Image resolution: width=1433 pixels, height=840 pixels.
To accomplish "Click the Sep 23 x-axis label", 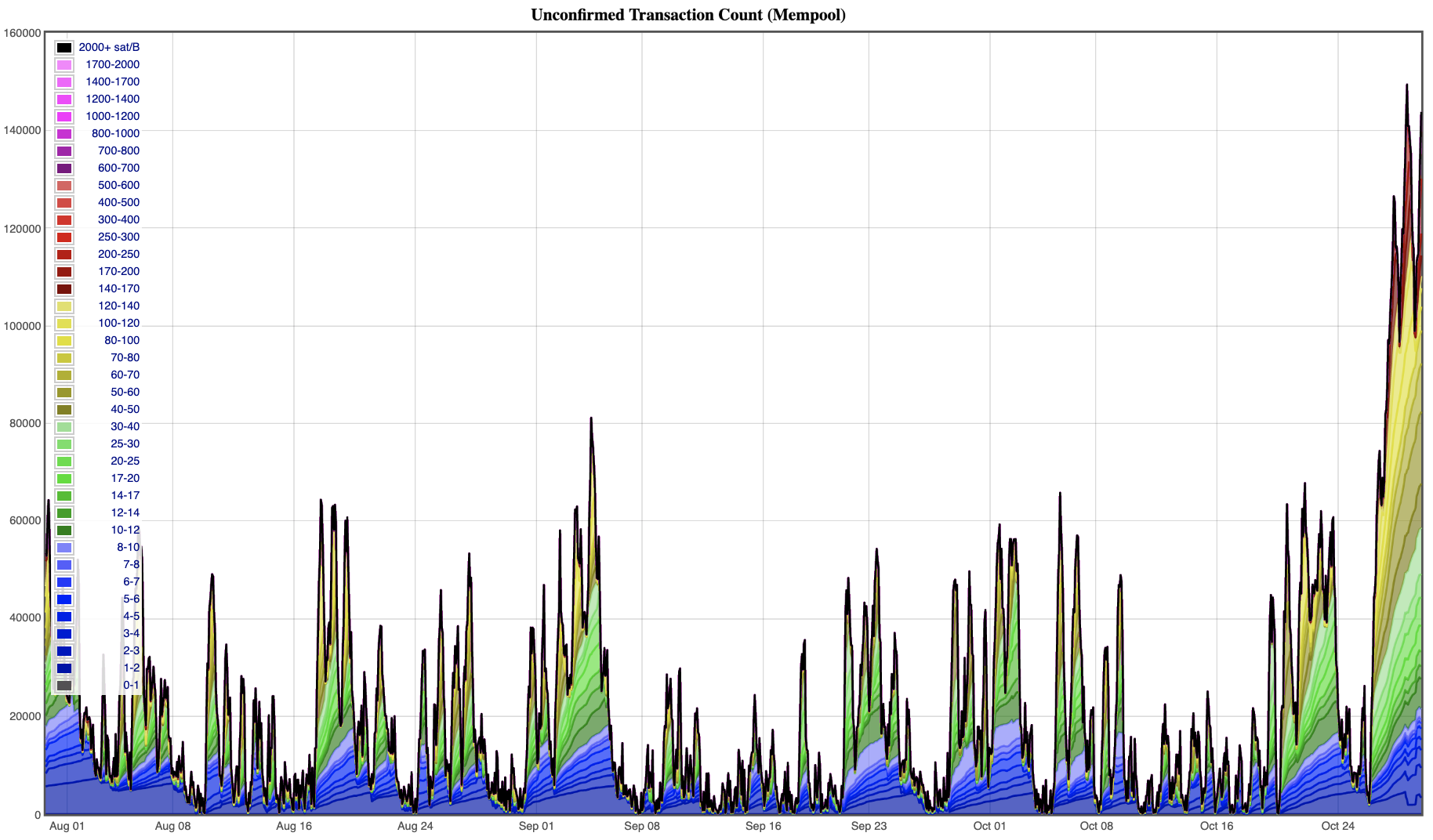I will (869, 826).
